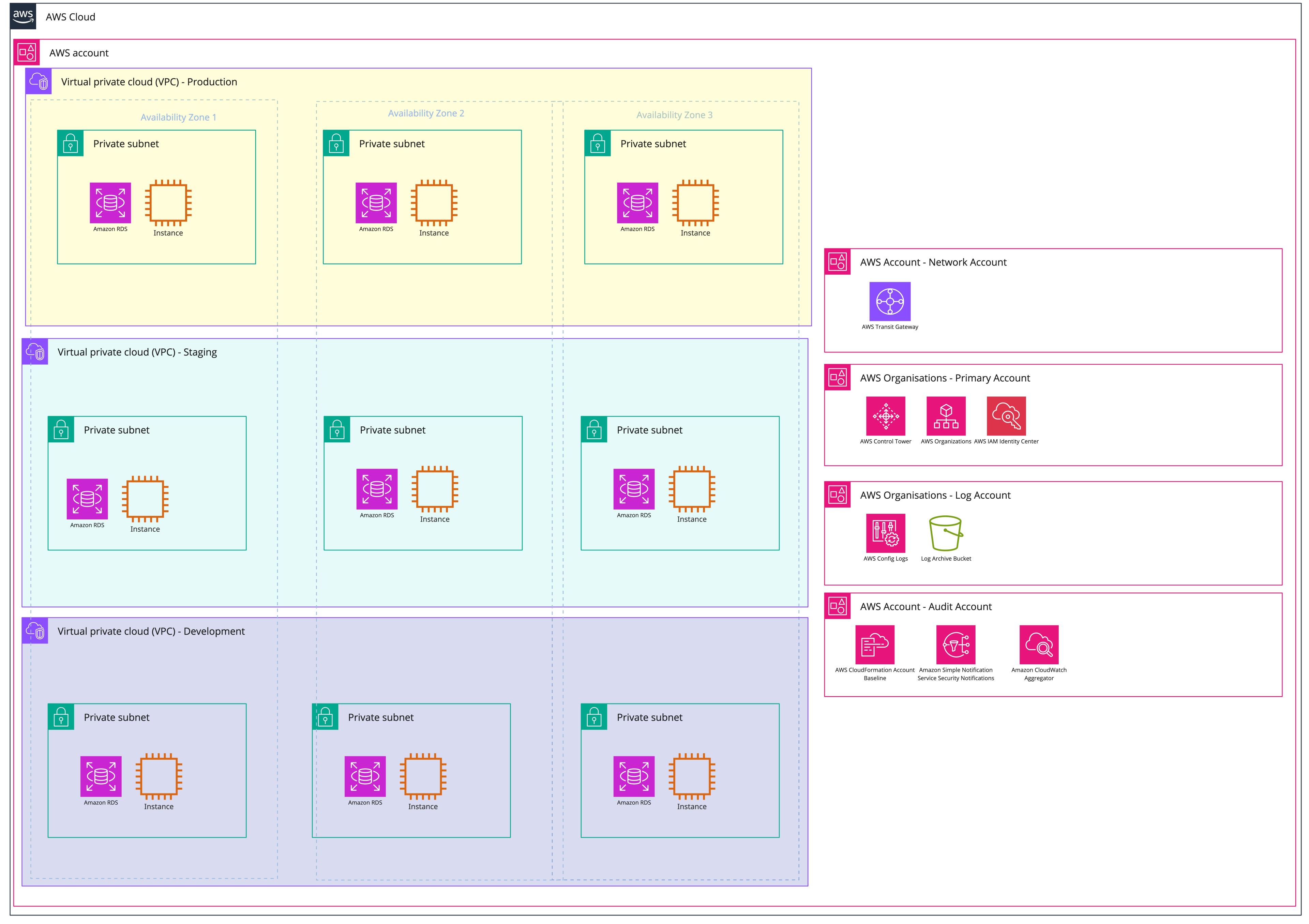Click Primary Account group icon

838,377
